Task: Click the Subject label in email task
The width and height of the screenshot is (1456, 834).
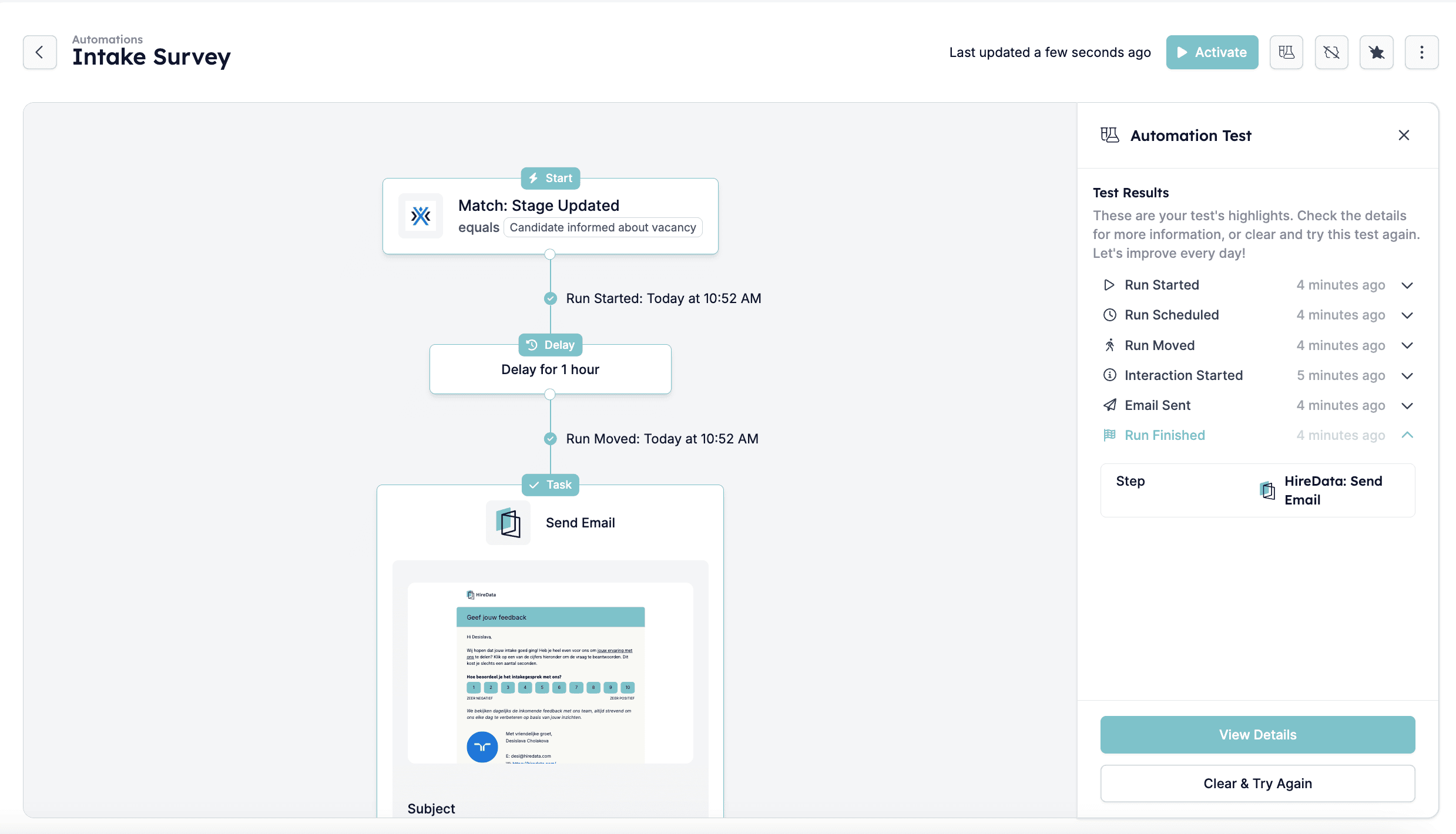Action: click(x=431, y=809)
